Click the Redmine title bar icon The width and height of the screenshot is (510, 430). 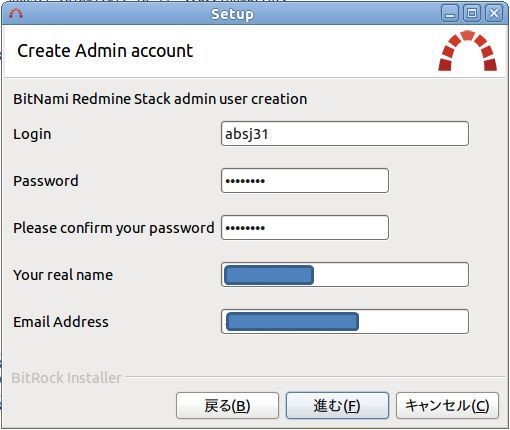point(16,14)
